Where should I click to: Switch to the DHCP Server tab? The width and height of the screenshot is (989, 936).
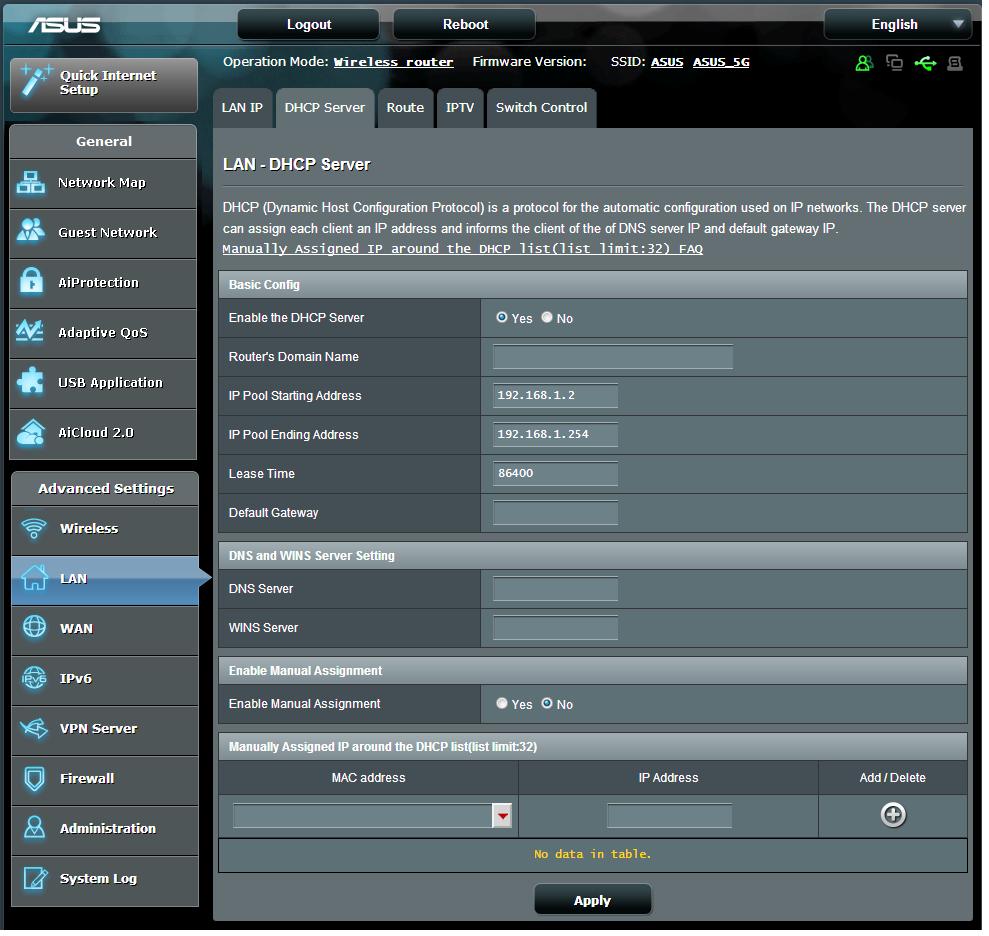pyautogui.click(x=327, y=108)
